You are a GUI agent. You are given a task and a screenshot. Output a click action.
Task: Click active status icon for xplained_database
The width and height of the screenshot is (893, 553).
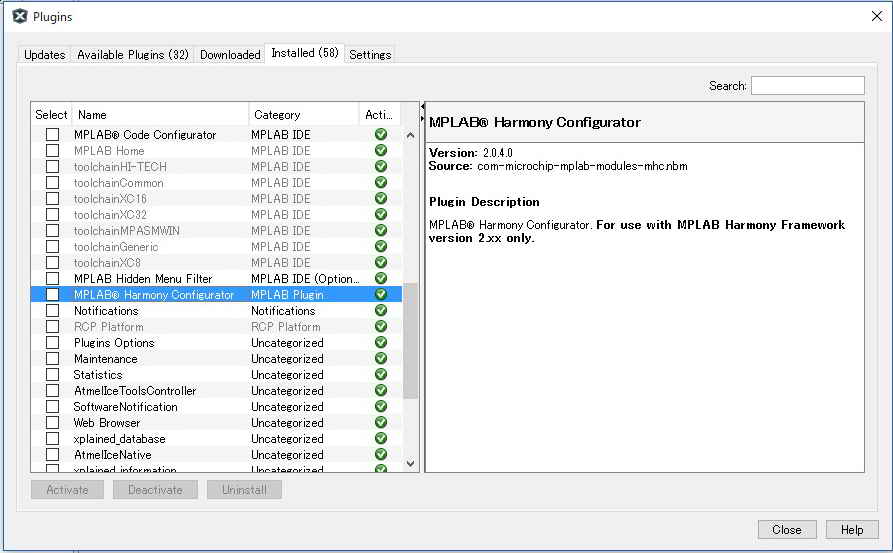click(x=381, y=438)
